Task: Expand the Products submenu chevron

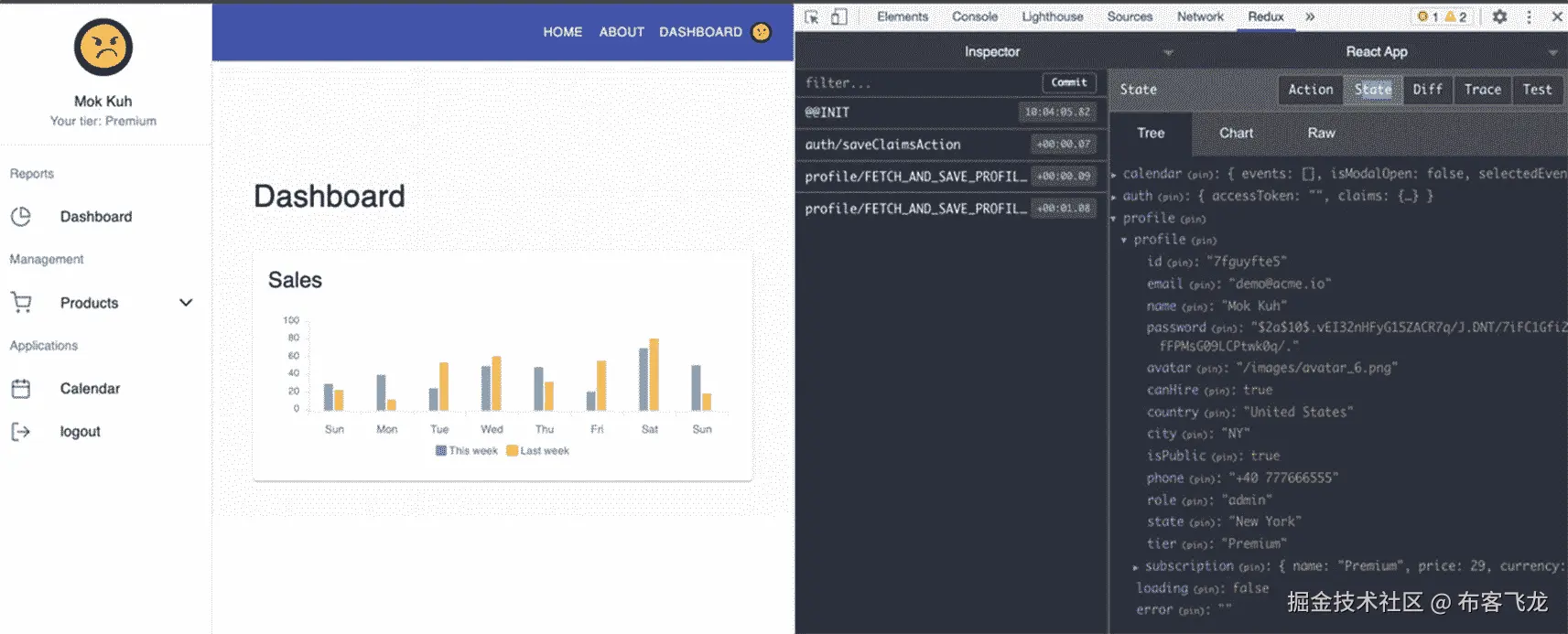Action: pyautogui.click(x=186, y=303)
